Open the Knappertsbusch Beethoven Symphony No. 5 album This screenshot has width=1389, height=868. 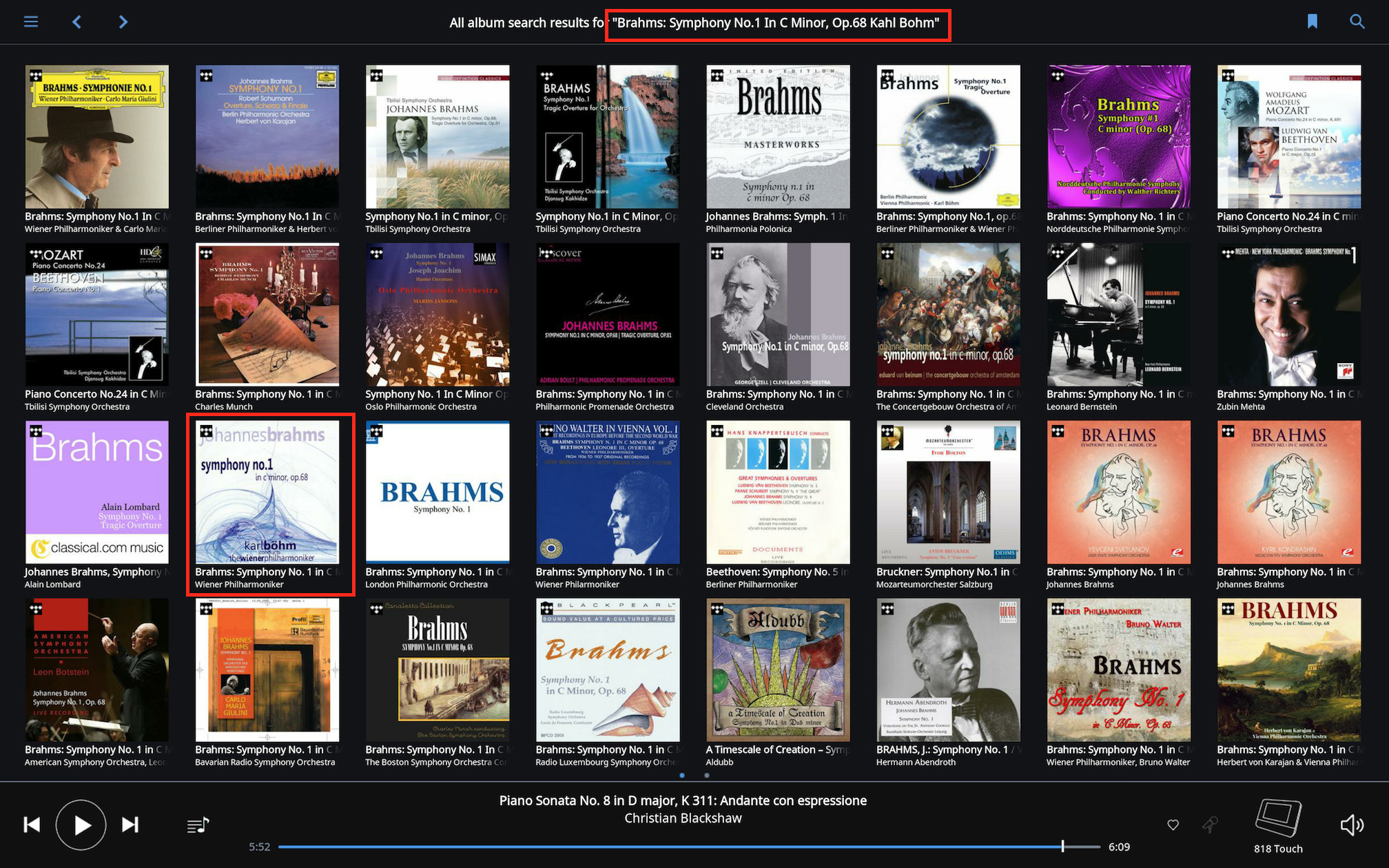click(778, 493)
